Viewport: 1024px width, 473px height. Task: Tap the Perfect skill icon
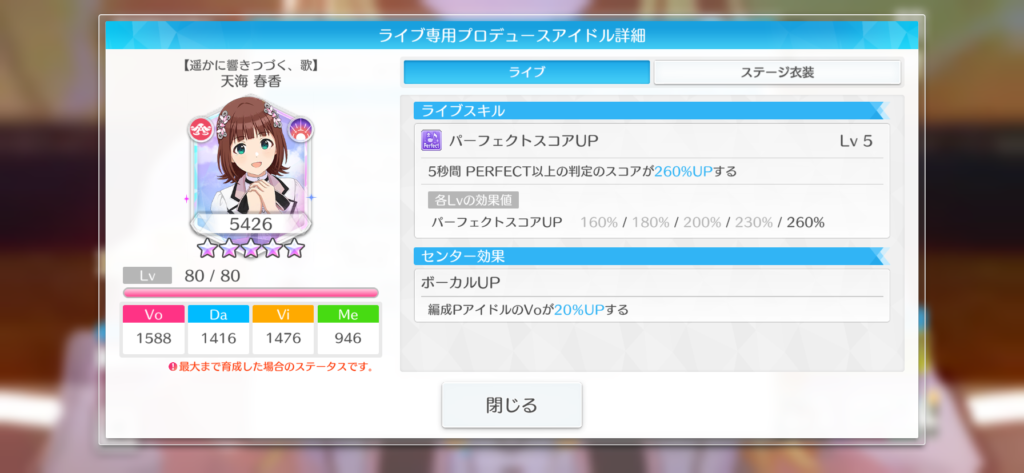431,140
